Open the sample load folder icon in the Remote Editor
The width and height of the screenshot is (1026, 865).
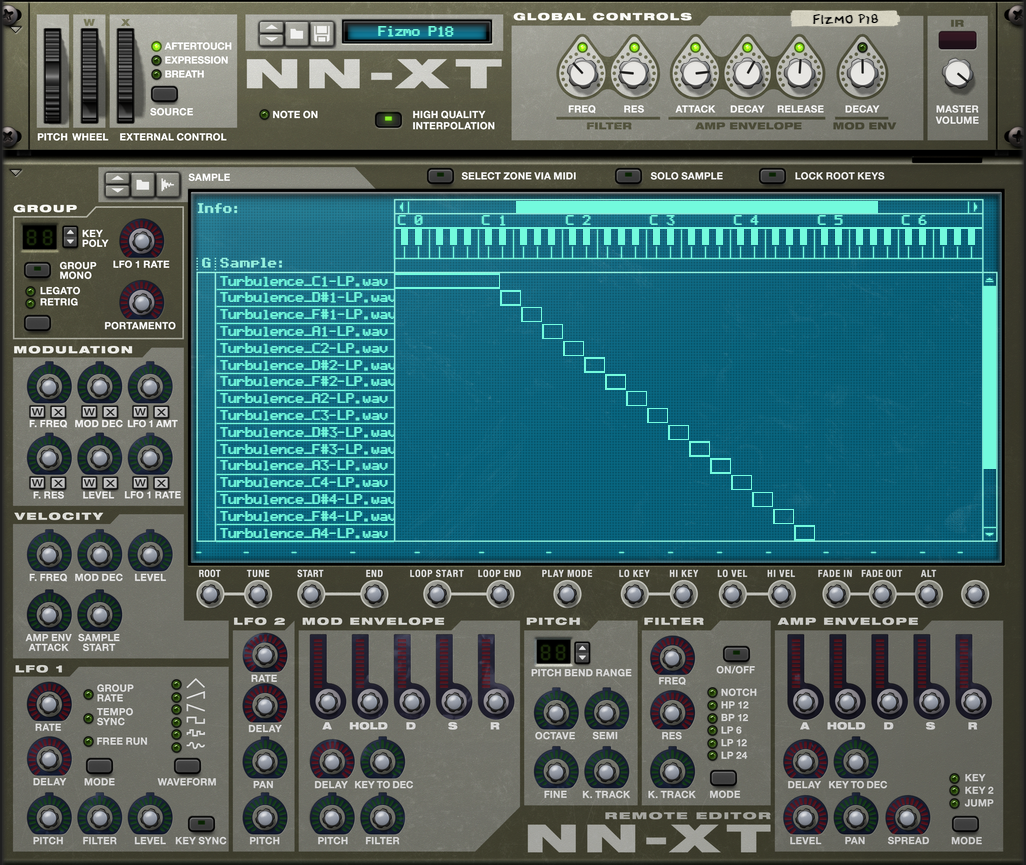(x=140, y=185)
